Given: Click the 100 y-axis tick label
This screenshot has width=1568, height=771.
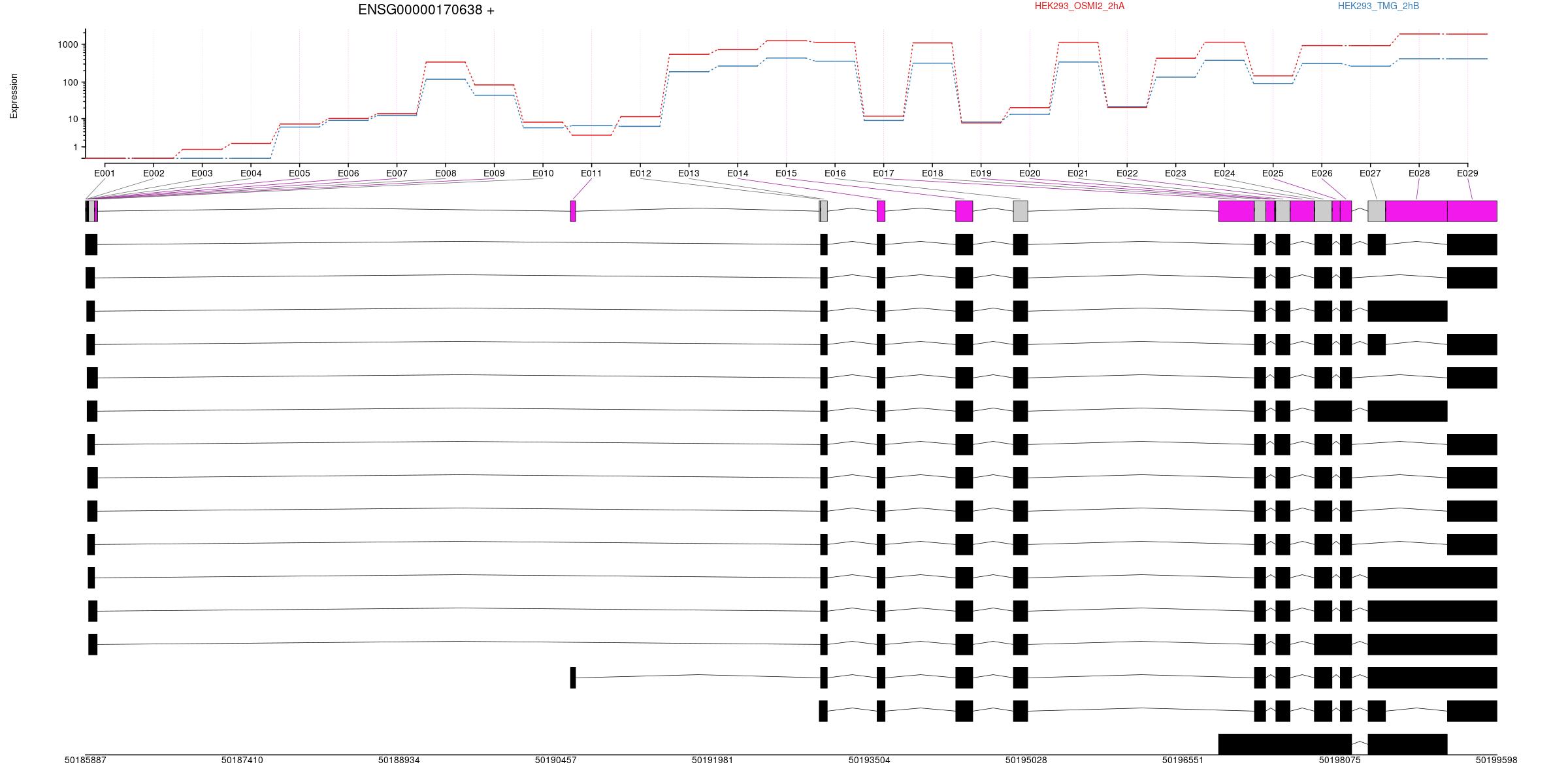Looking at the screenshot, I should click(x=71, y=82).
